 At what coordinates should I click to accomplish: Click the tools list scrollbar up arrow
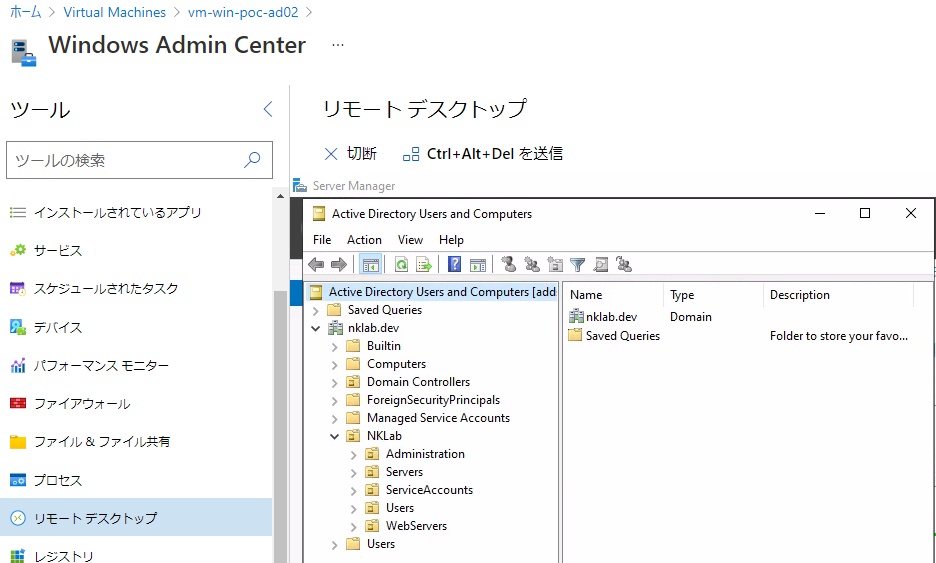click(x=281, y=196)
